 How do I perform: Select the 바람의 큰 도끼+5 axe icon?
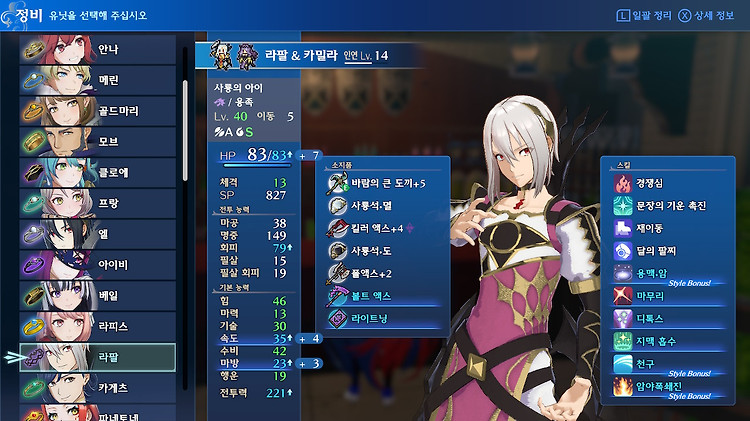point(337,184)
